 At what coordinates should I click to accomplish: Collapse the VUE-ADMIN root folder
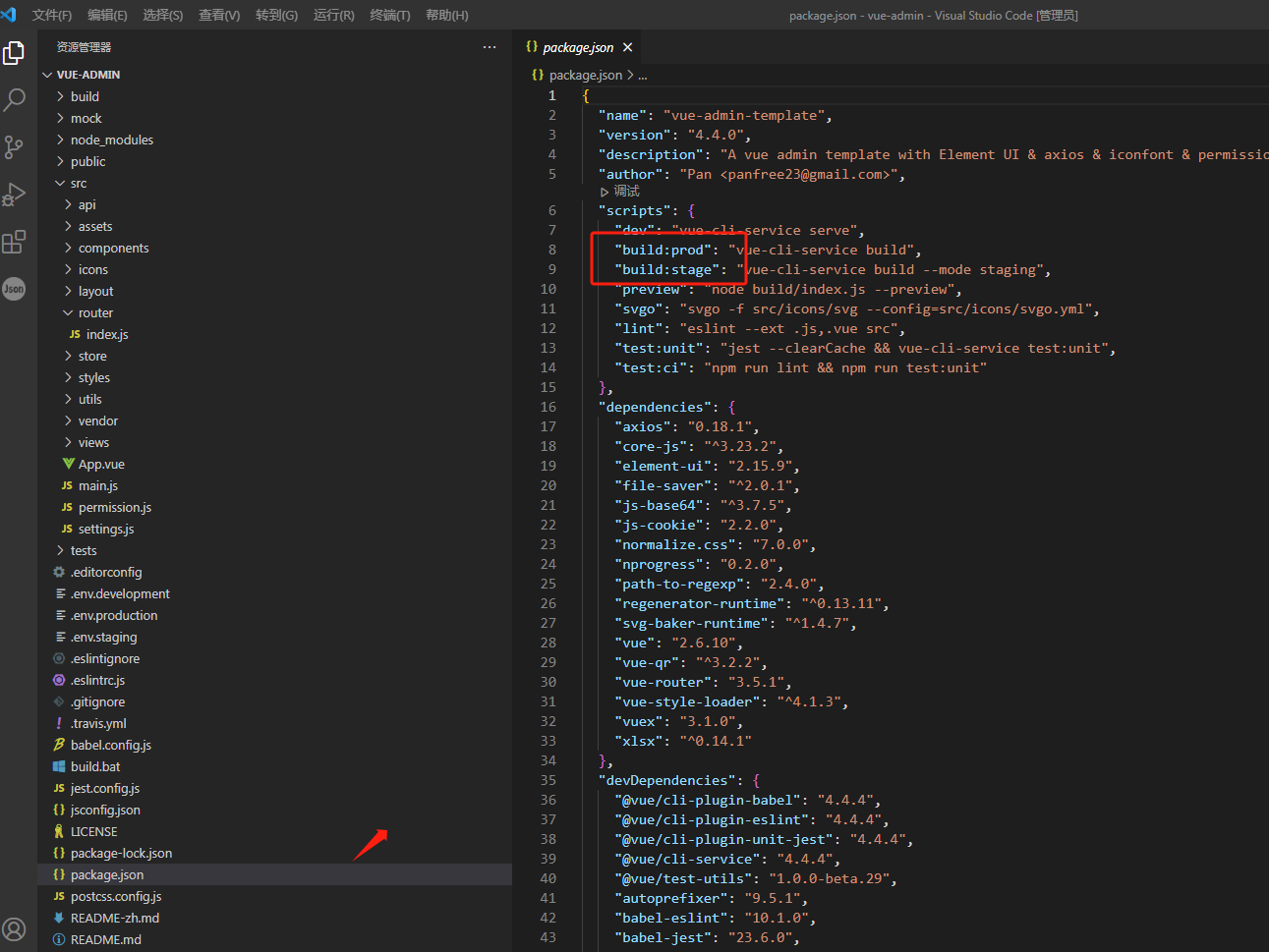point(275,75)
